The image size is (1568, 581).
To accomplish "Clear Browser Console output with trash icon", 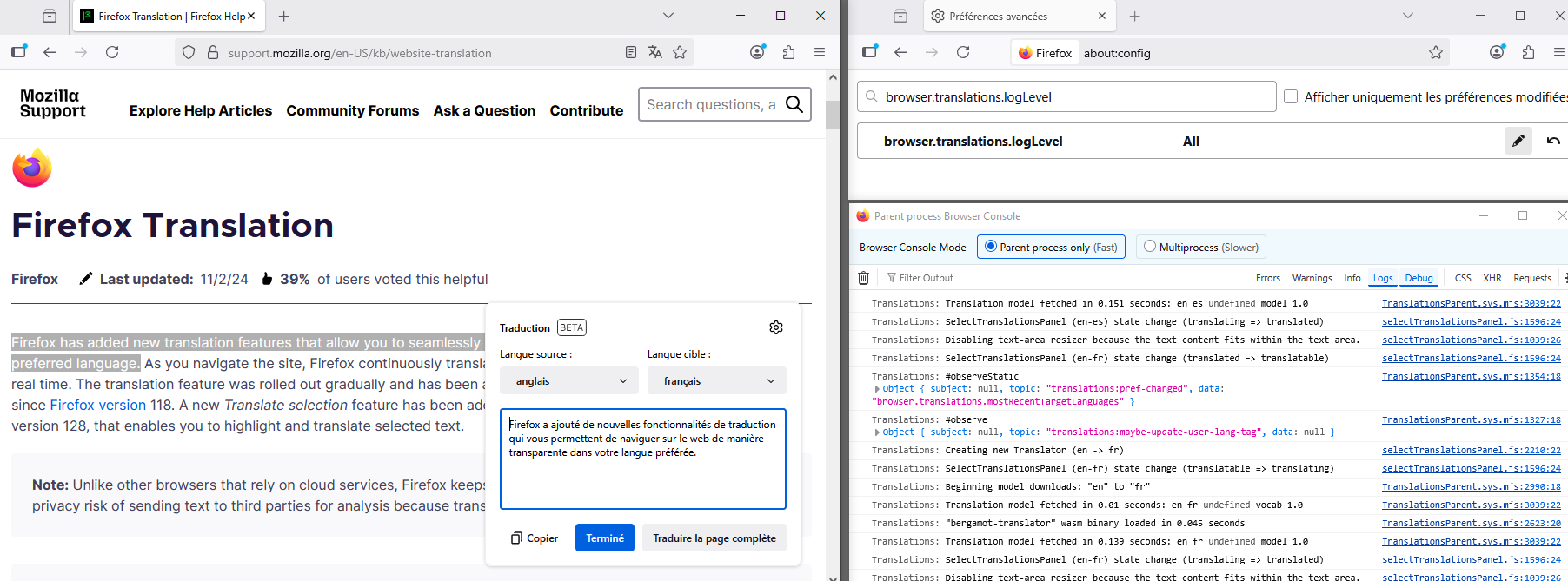I will point(863,278).
